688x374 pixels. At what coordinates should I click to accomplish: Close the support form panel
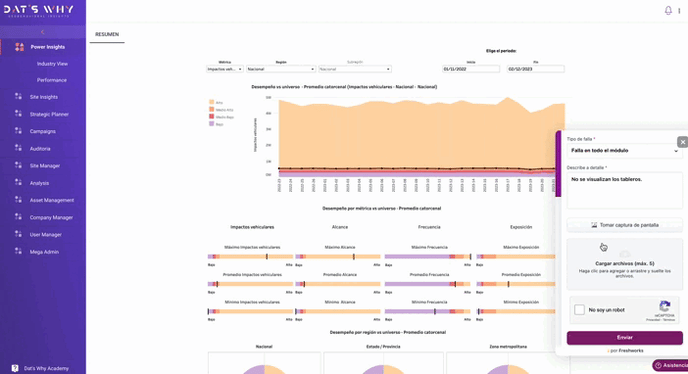pyautogui.click(x=682, y=142)
